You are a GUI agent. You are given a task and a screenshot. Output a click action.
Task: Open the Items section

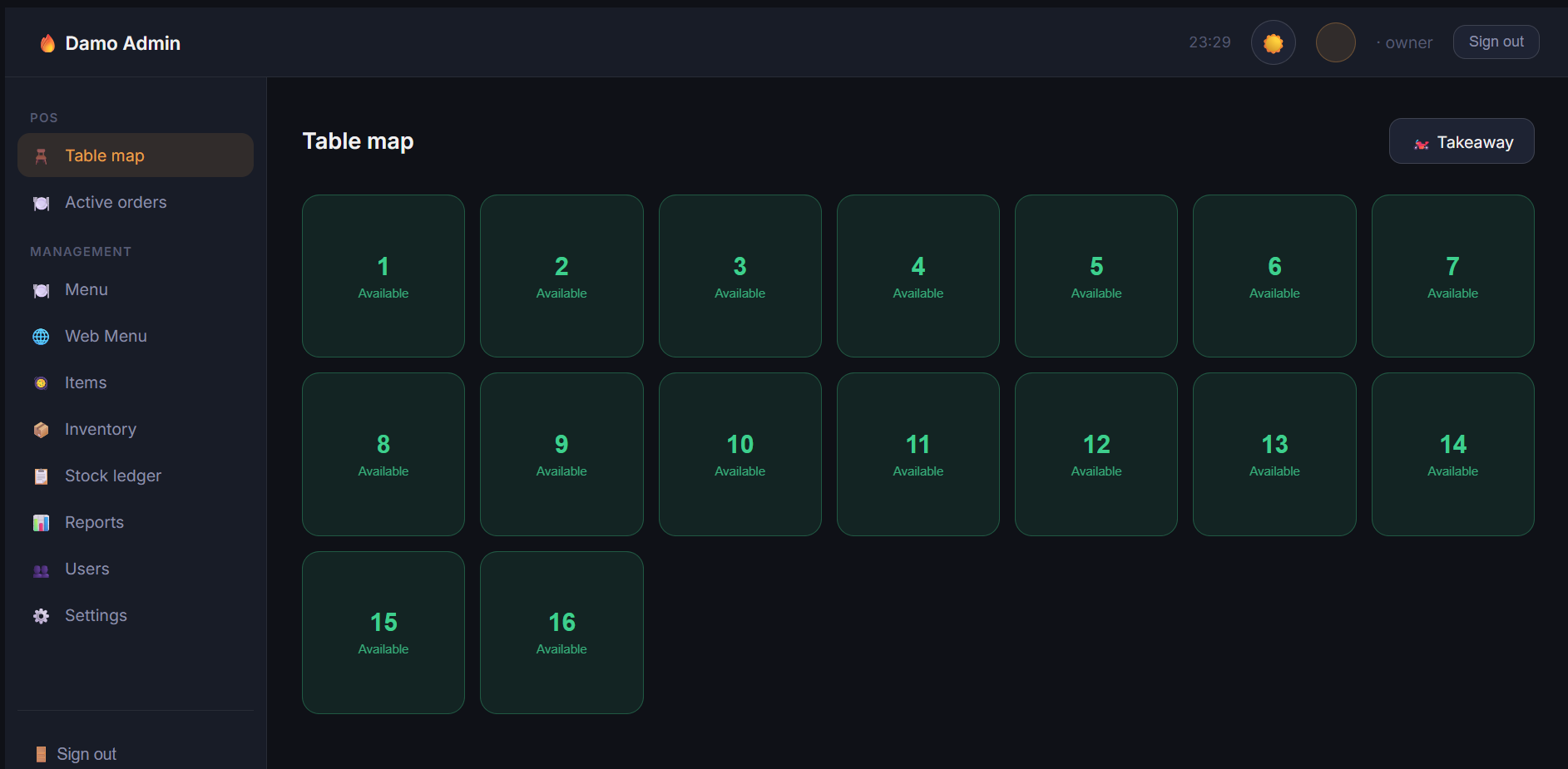pyautogui.click(x=136, y=382)
